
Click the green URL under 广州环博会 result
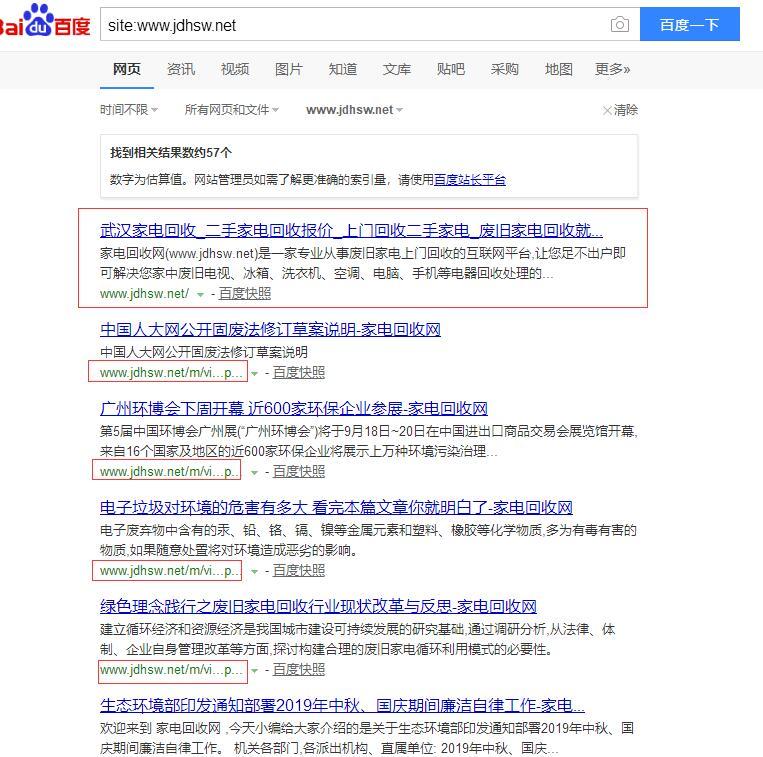pos(169,471)
